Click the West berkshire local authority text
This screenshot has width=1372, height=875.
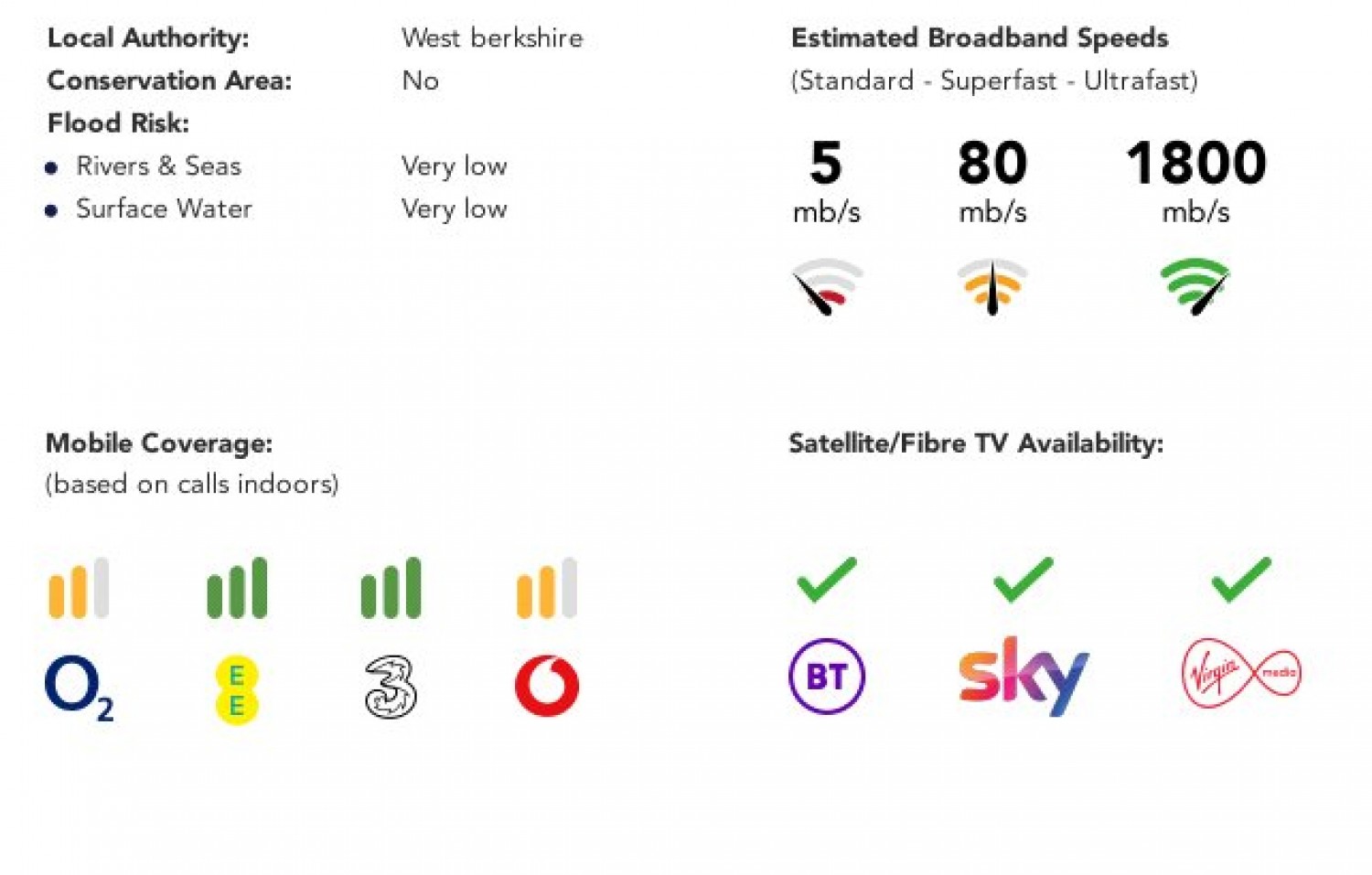tap(492, 38)
